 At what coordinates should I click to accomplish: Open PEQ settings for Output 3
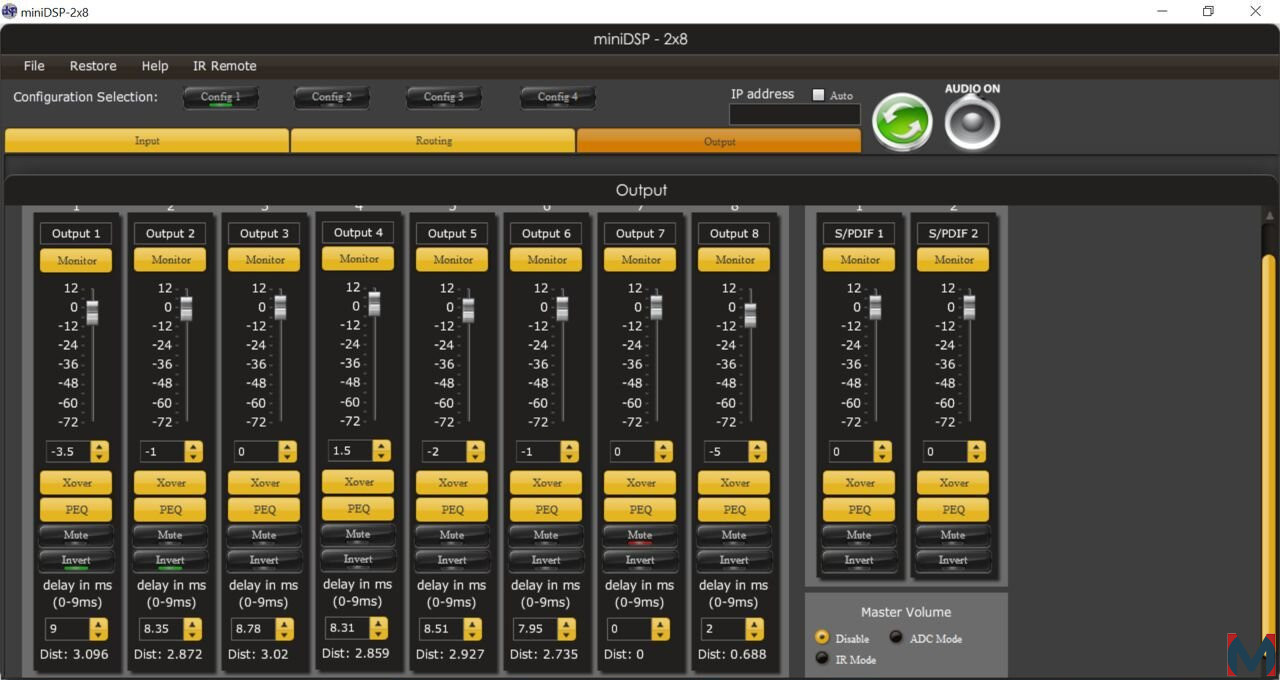pos(265,510)
